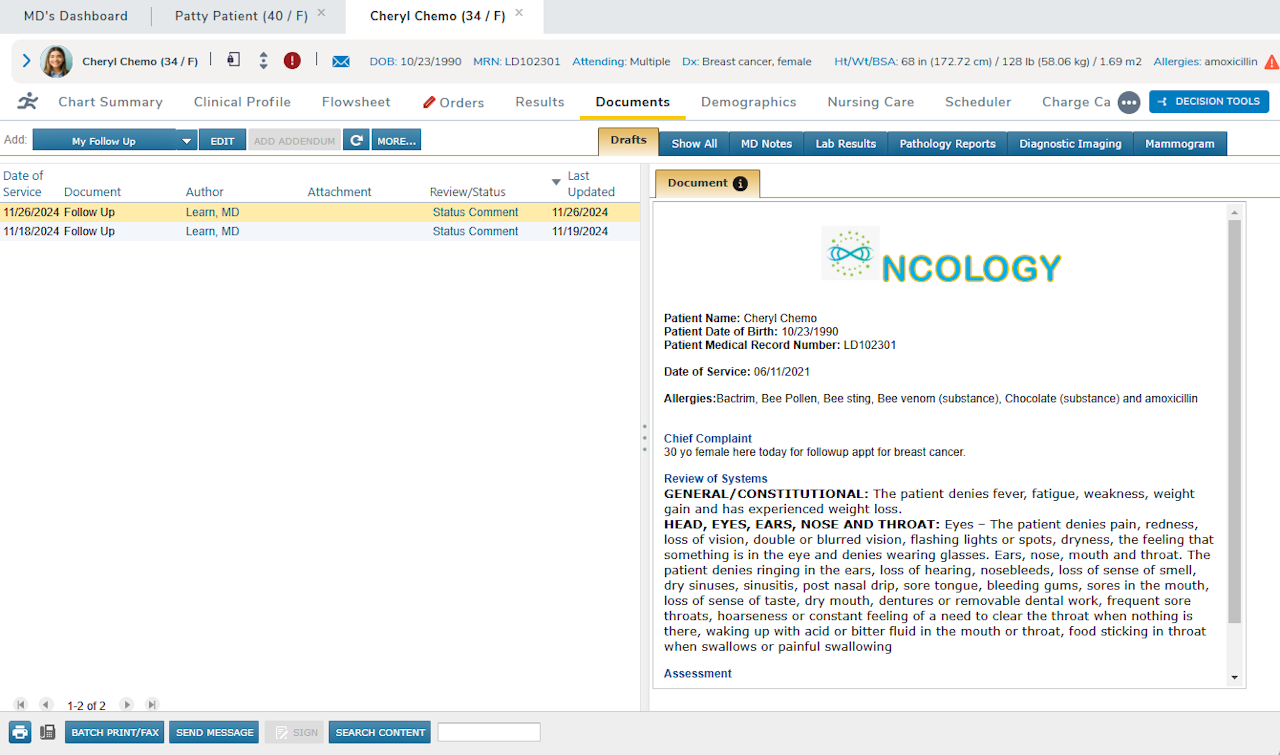Open the My Follow Up dropdown

point(186,139)
